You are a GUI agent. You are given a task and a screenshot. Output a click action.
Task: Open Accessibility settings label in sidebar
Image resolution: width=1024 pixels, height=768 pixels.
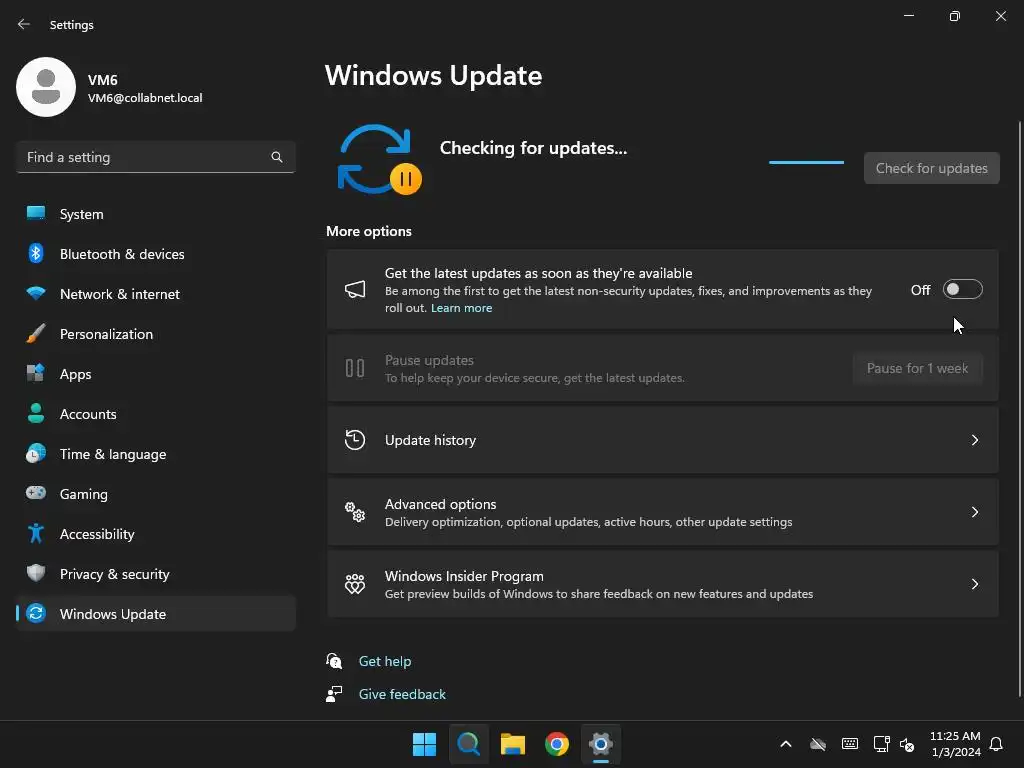97,534
